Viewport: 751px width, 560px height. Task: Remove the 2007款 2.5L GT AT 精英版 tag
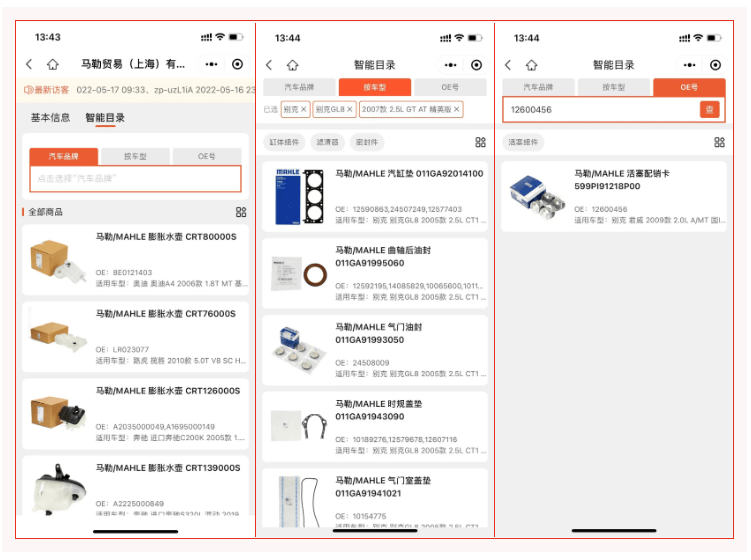tap(457, 110)
